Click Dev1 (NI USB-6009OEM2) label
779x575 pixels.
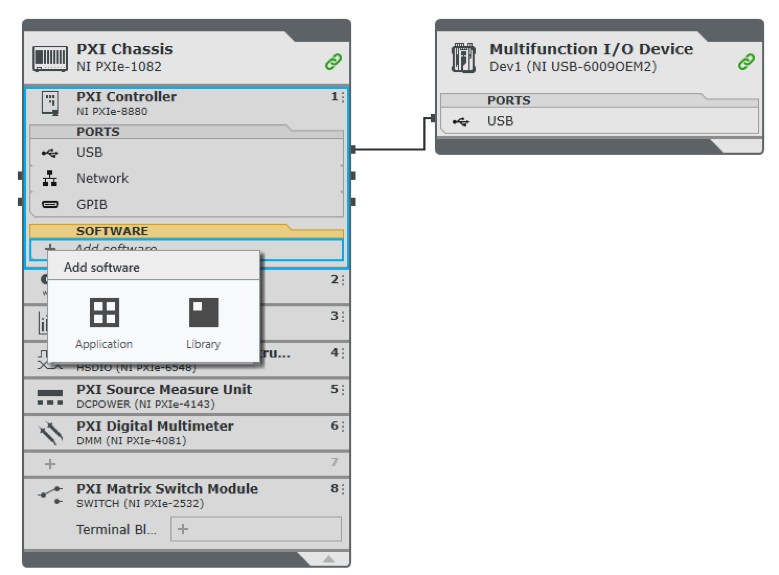[573, 67]
